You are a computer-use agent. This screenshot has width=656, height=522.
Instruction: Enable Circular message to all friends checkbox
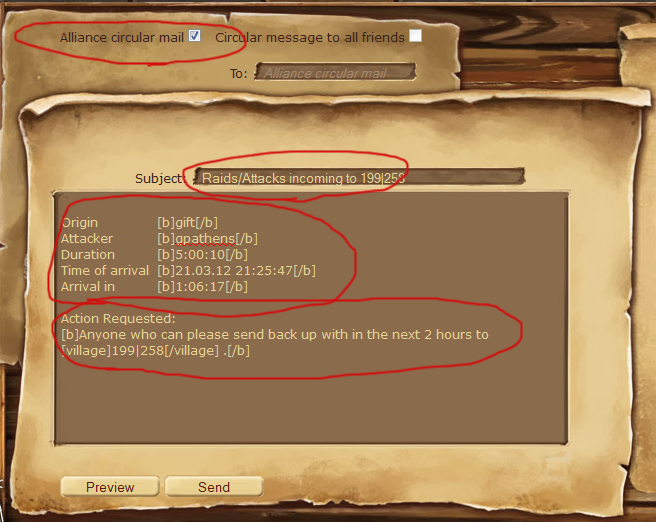[x=415, y=36]
